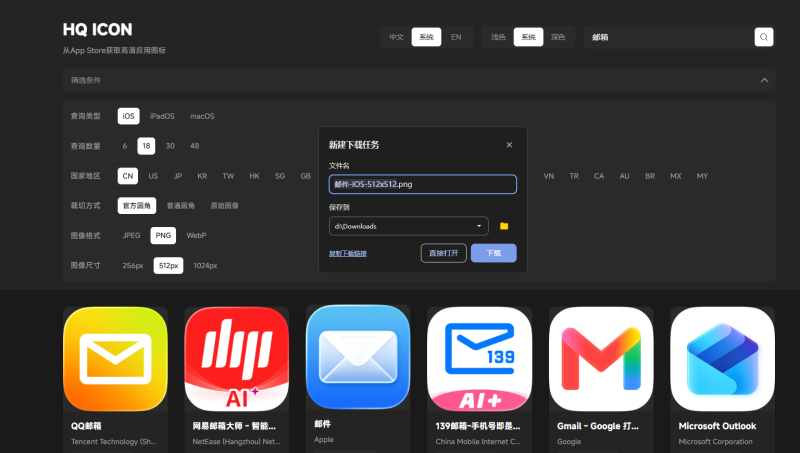Select TW region
Viewport: 800px width, 453px height.
[228, 175]
